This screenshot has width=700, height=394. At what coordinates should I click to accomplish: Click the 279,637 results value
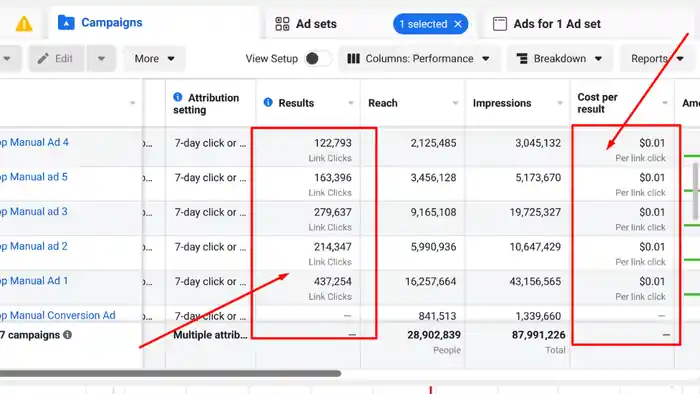pos(333,212)
